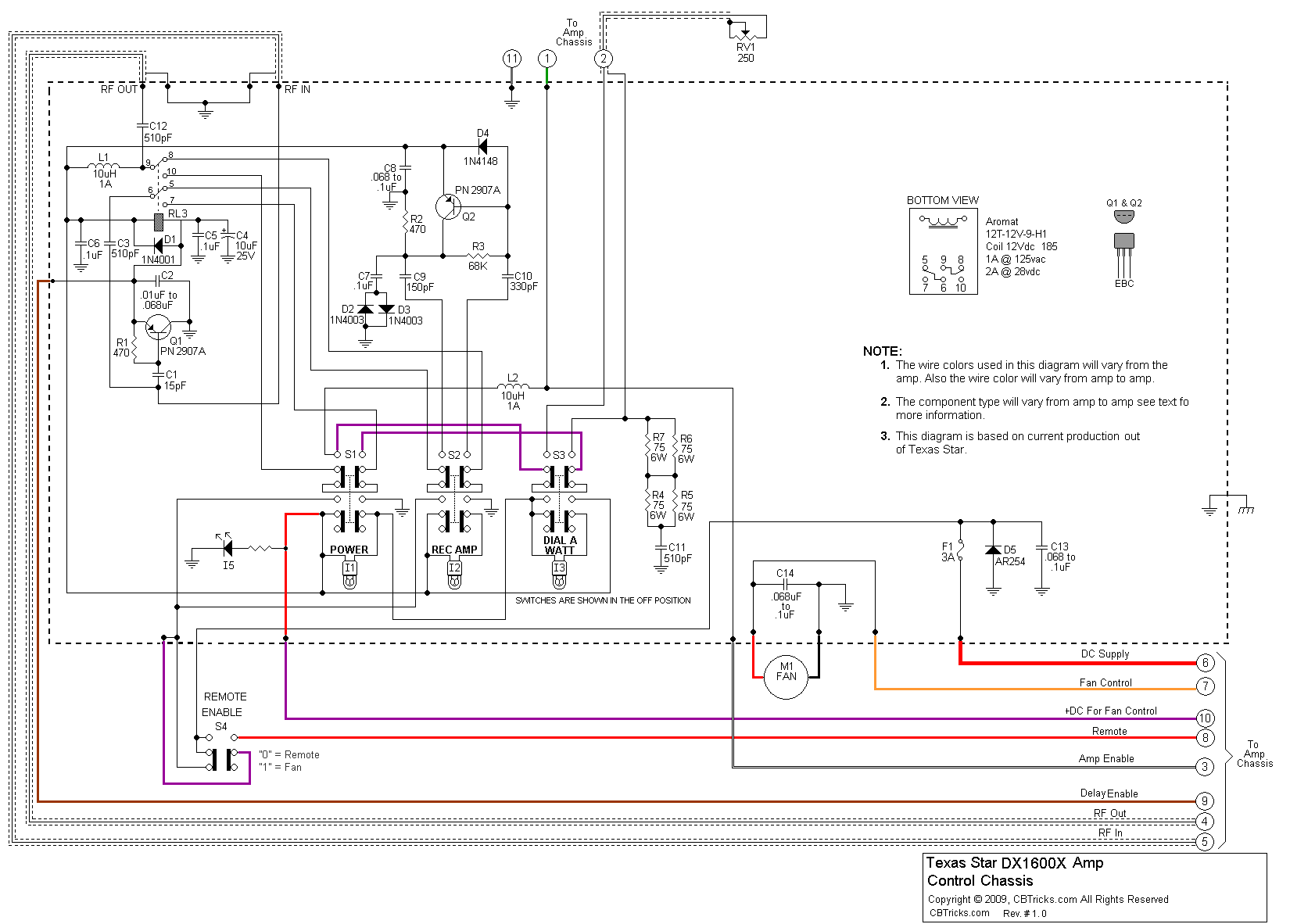Image resolution: width=1290 pixels, height=924 pixels.
Task: Click the Texas Star DX1600X Amp title
Action: click(1014, 863)
